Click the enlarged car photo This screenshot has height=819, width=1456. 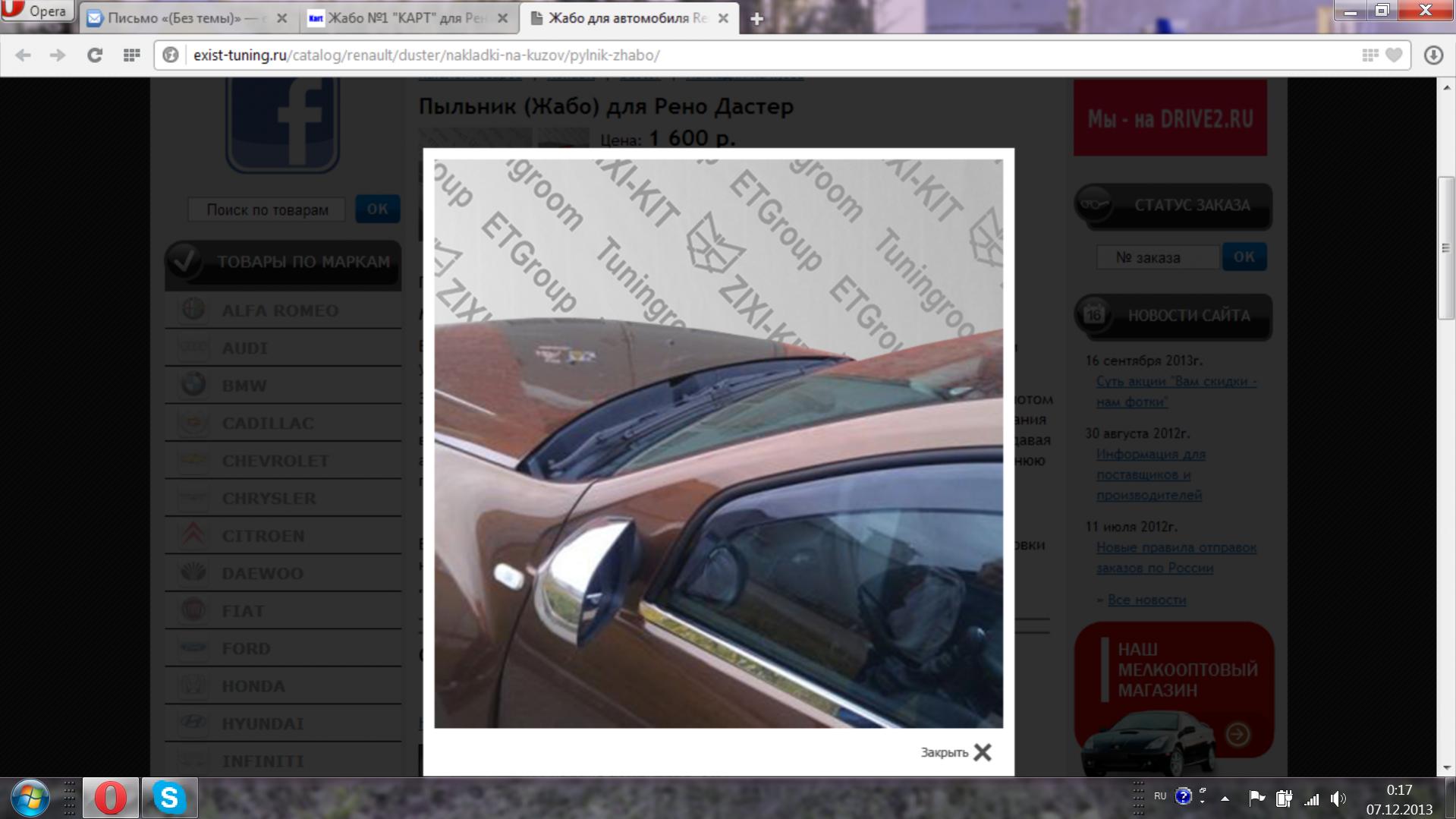[x=718, y=443]
